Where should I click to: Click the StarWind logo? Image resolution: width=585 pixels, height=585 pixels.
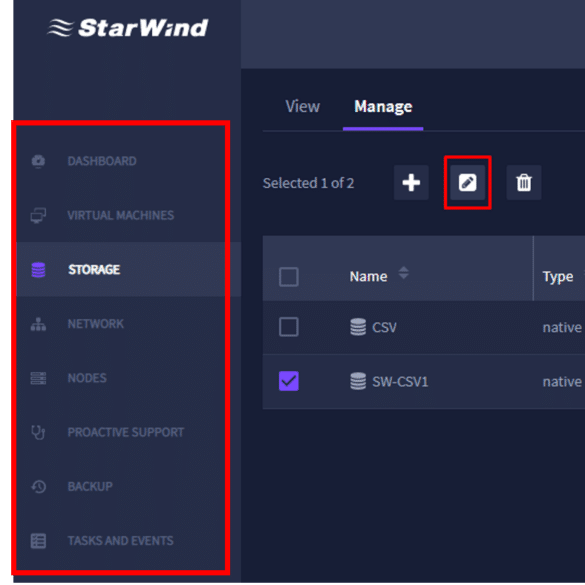tap(128, 28)
